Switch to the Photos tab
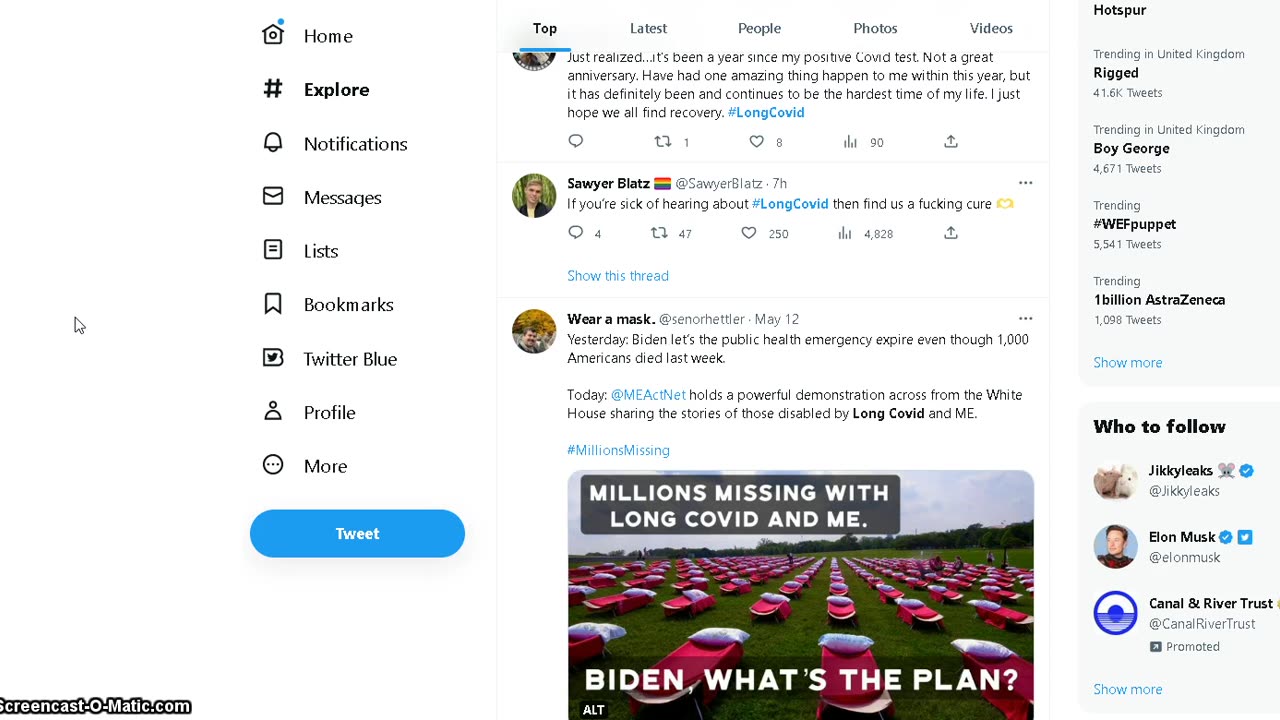 875,28
